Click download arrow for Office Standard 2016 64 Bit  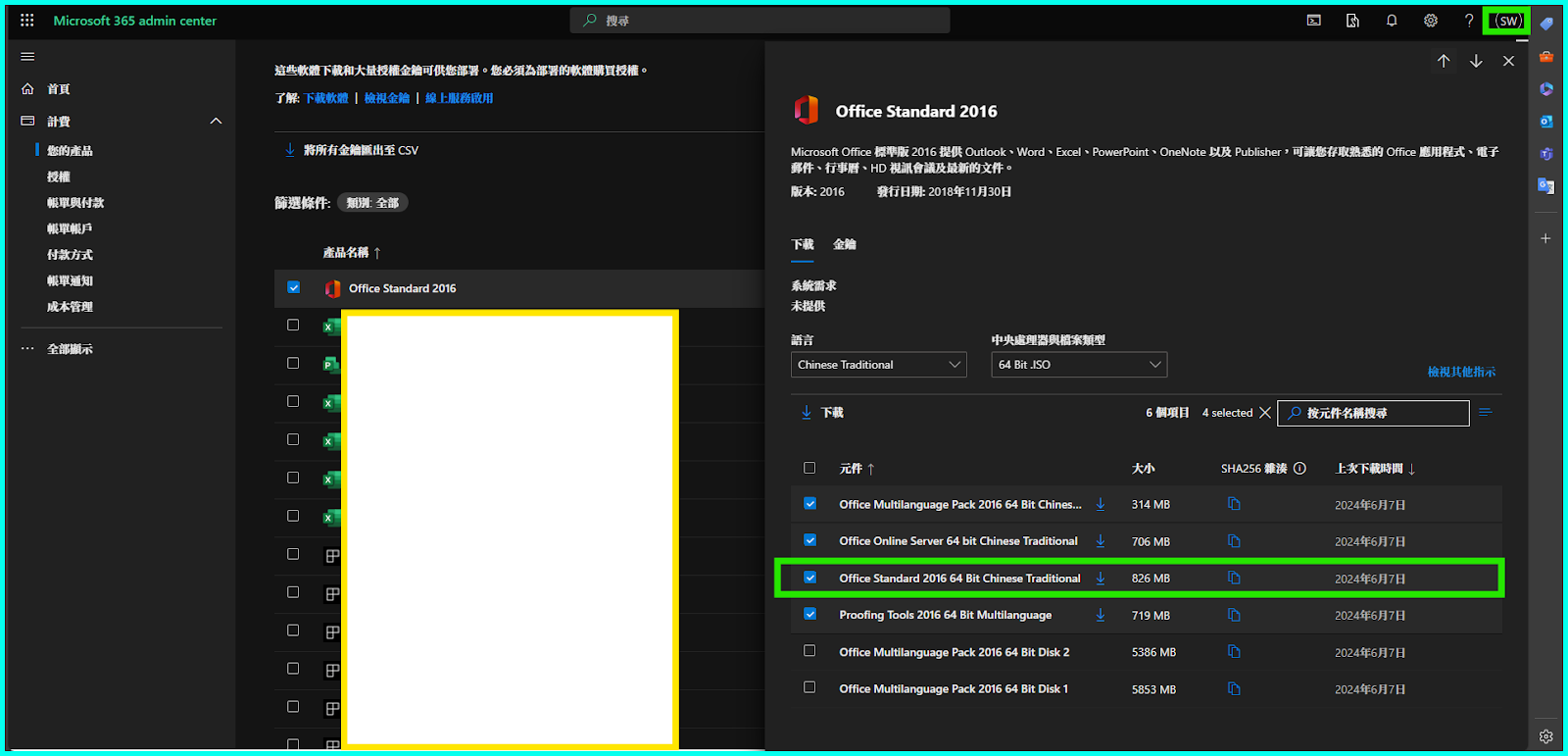pos(1101,579)
